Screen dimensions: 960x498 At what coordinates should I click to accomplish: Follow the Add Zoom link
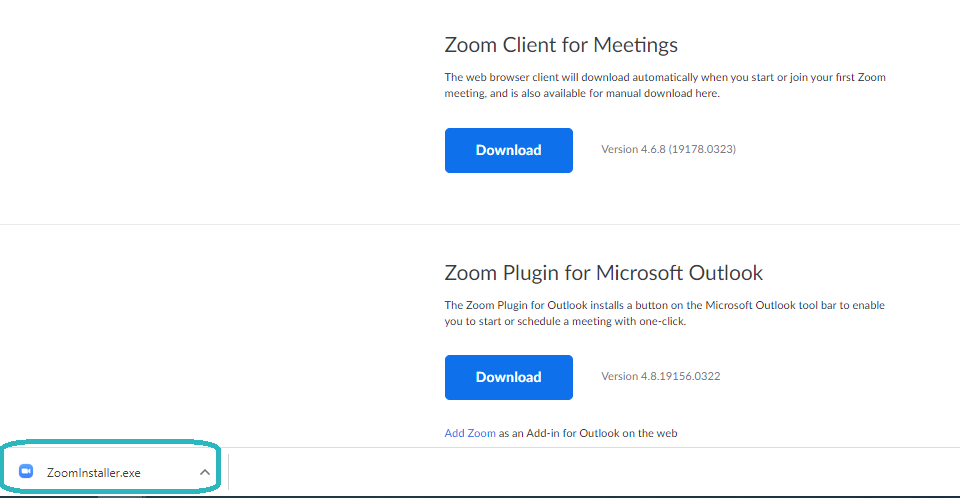pyautogui.click(x=470, y=433)
